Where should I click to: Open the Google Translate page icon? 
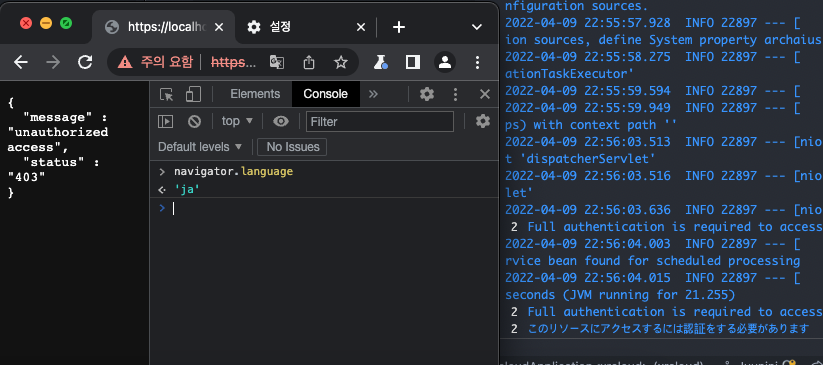point(277,62)
